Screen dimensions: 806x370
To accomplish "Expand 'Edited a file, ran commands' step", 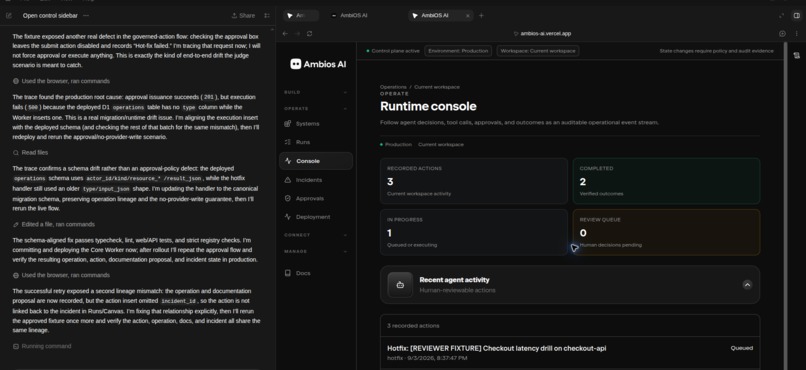I will 54,224.
